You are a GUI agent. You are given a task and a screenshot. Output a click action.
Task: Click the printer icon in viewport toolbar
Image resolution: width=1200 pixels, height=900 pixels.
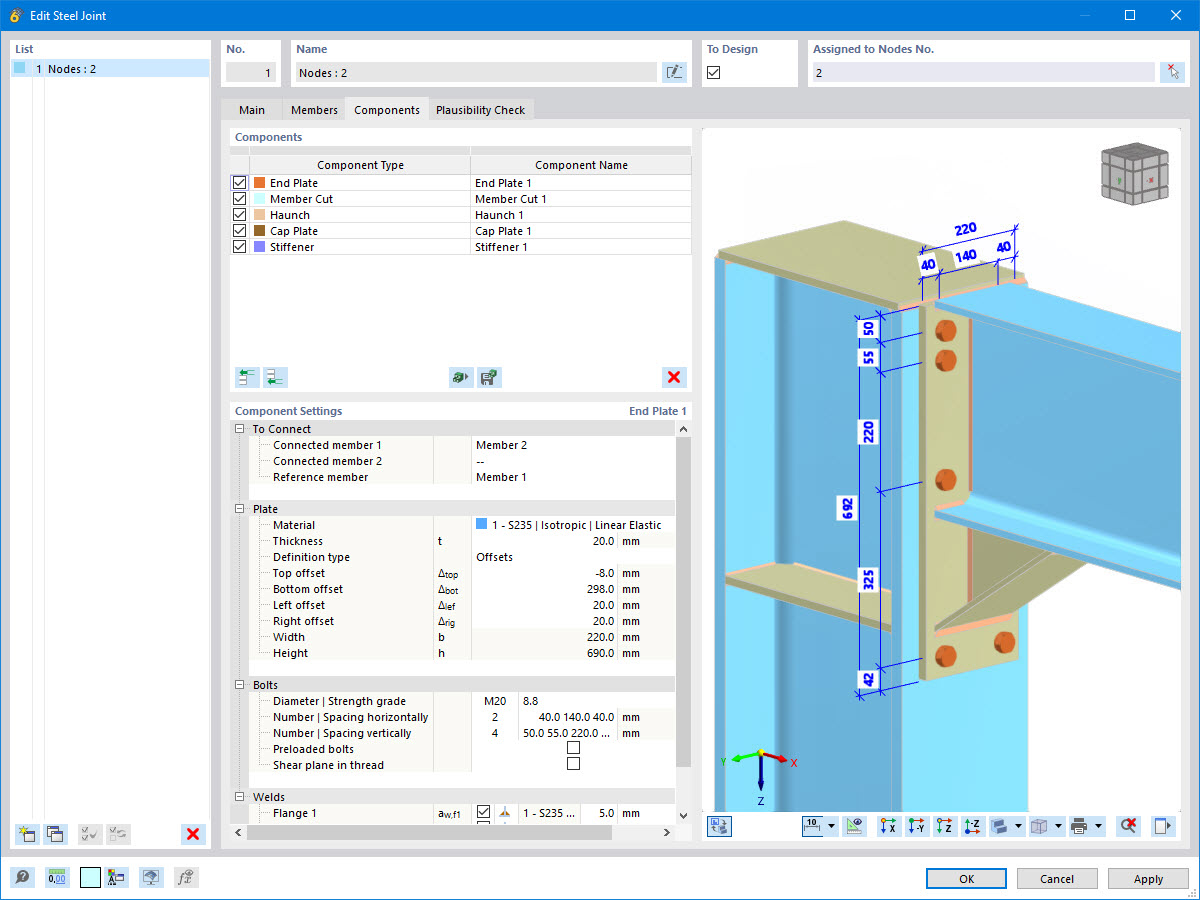click(1079, 826)
